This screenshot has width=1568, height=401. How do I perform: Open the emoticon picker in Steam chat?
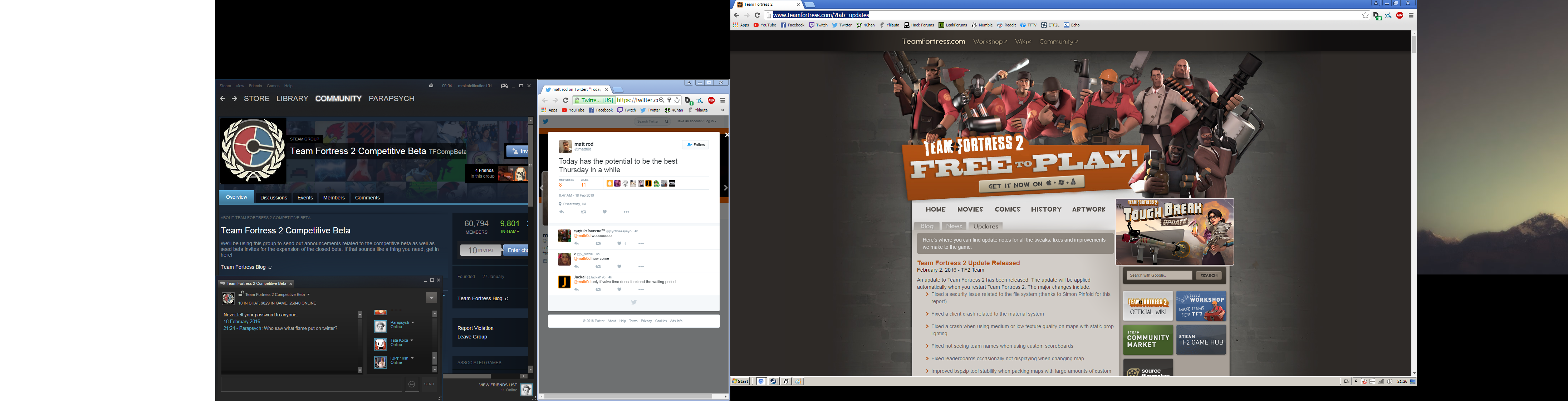[412, 384]
